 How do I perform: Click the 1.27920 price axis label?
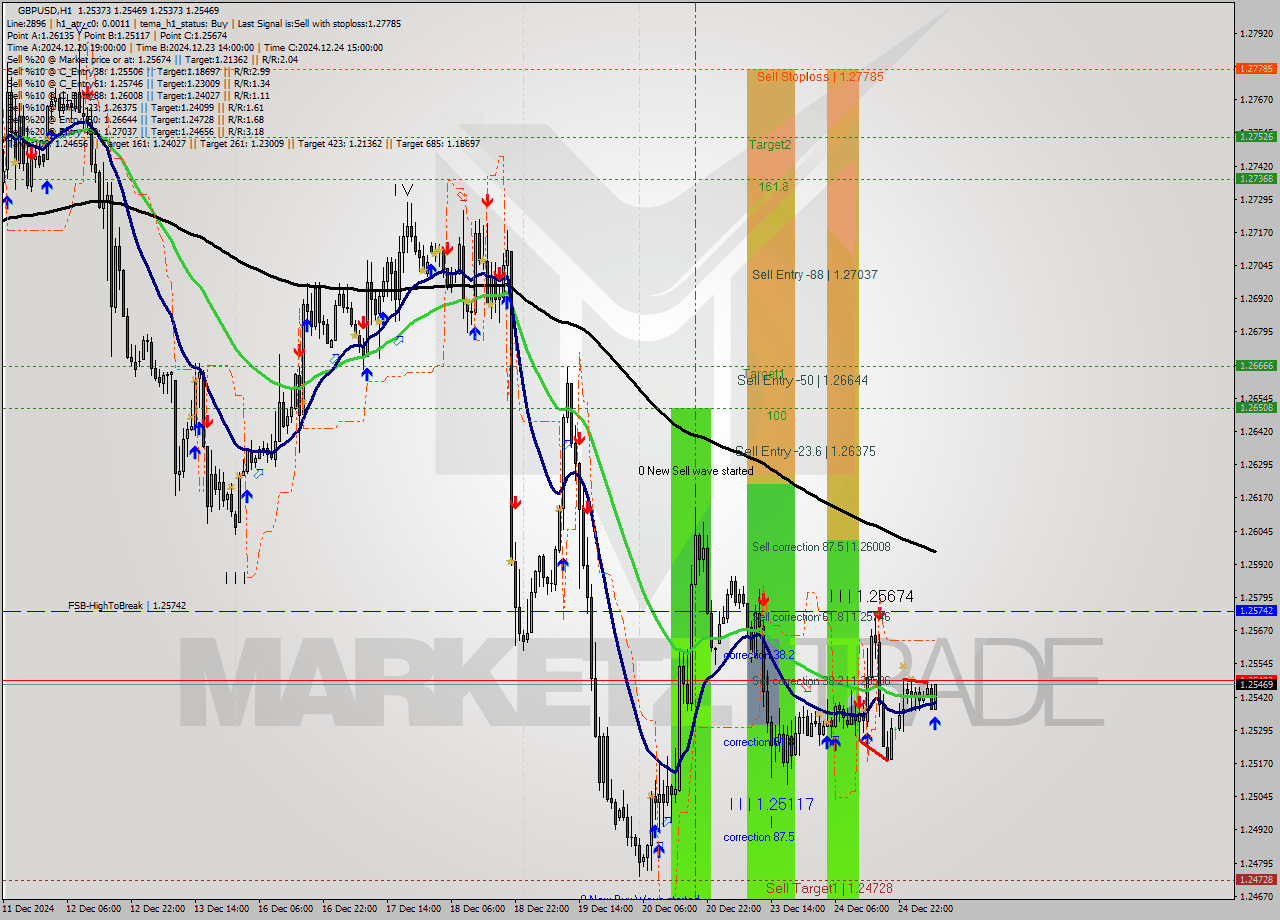1256,33
